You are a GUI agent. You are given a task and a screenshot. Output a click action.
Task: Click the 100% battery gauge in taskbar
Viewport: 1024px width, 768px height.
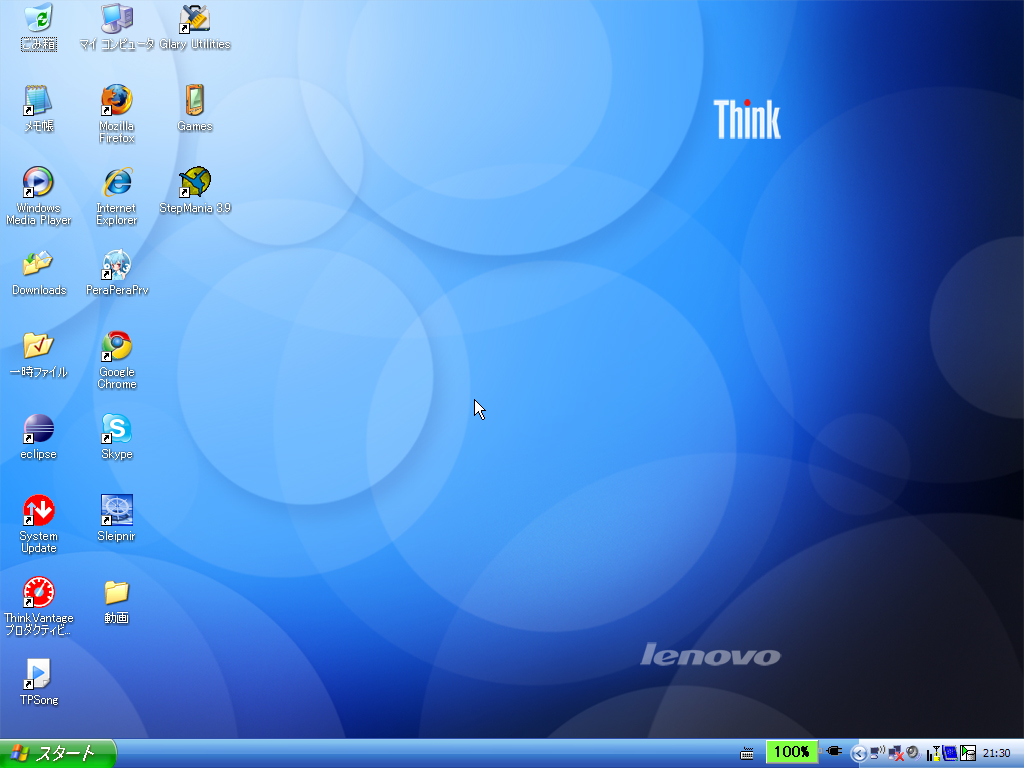pyautogui.click(x=792, y=752)
